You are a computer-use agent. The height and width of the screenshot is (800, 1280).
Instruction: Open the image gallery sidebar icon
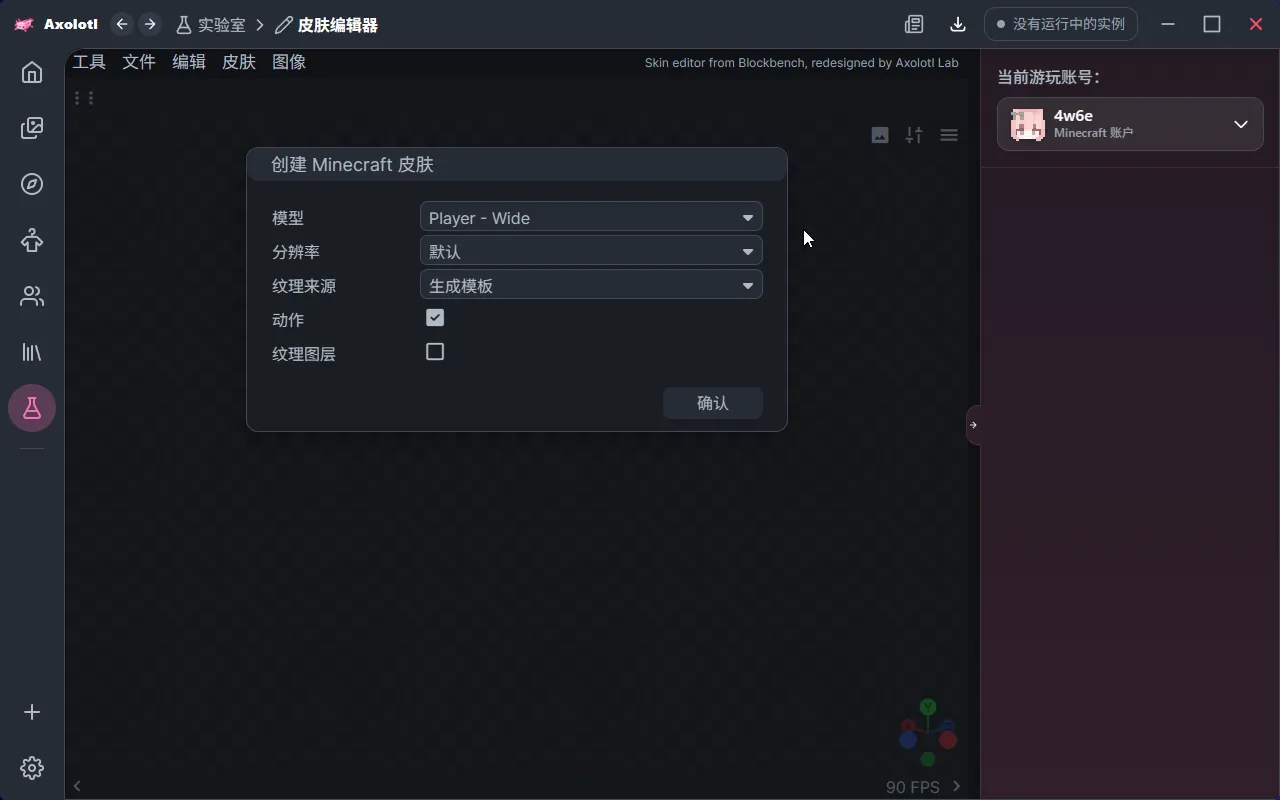coord(32,128)
